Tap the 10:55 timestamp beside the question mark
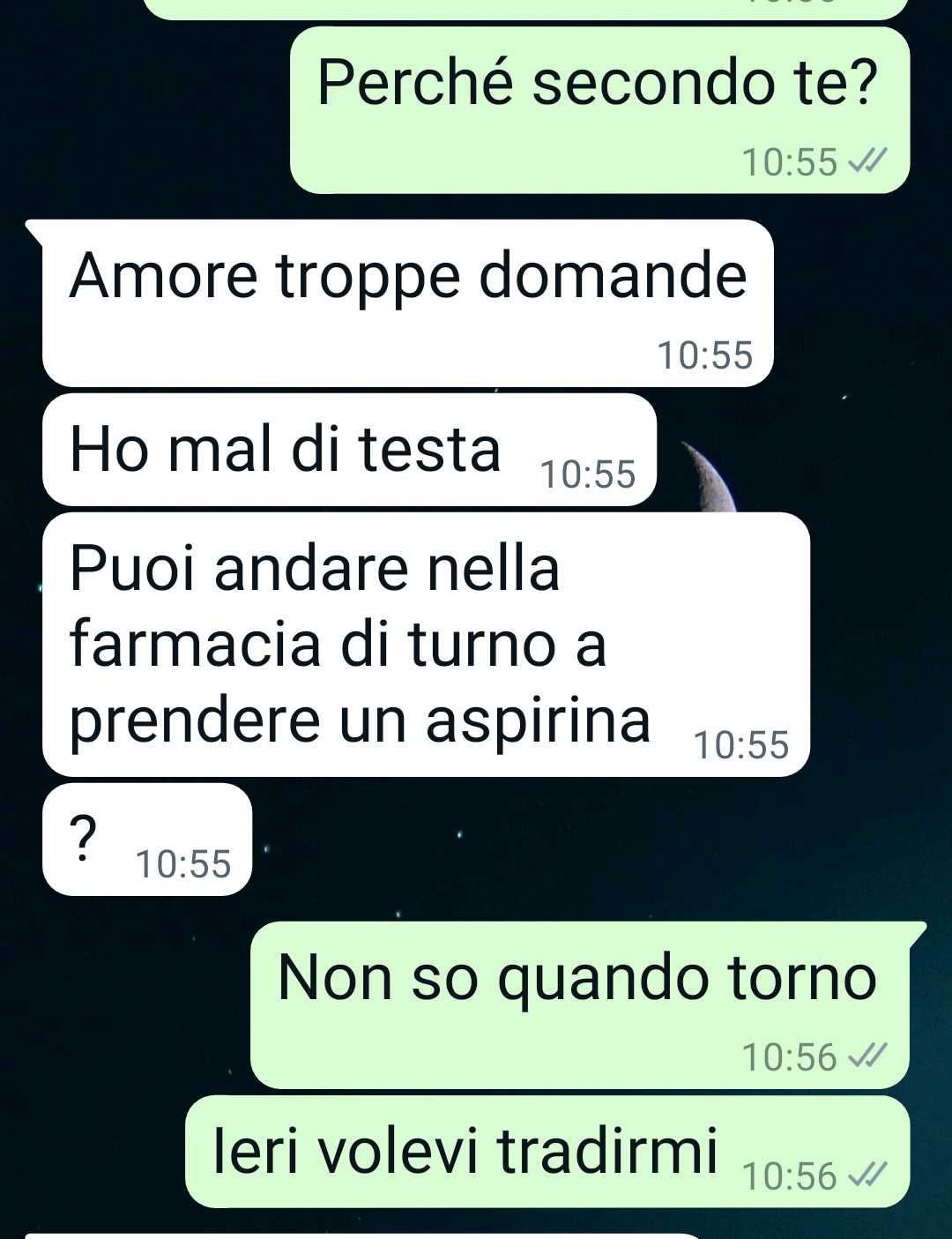 (x=182, y=864)
